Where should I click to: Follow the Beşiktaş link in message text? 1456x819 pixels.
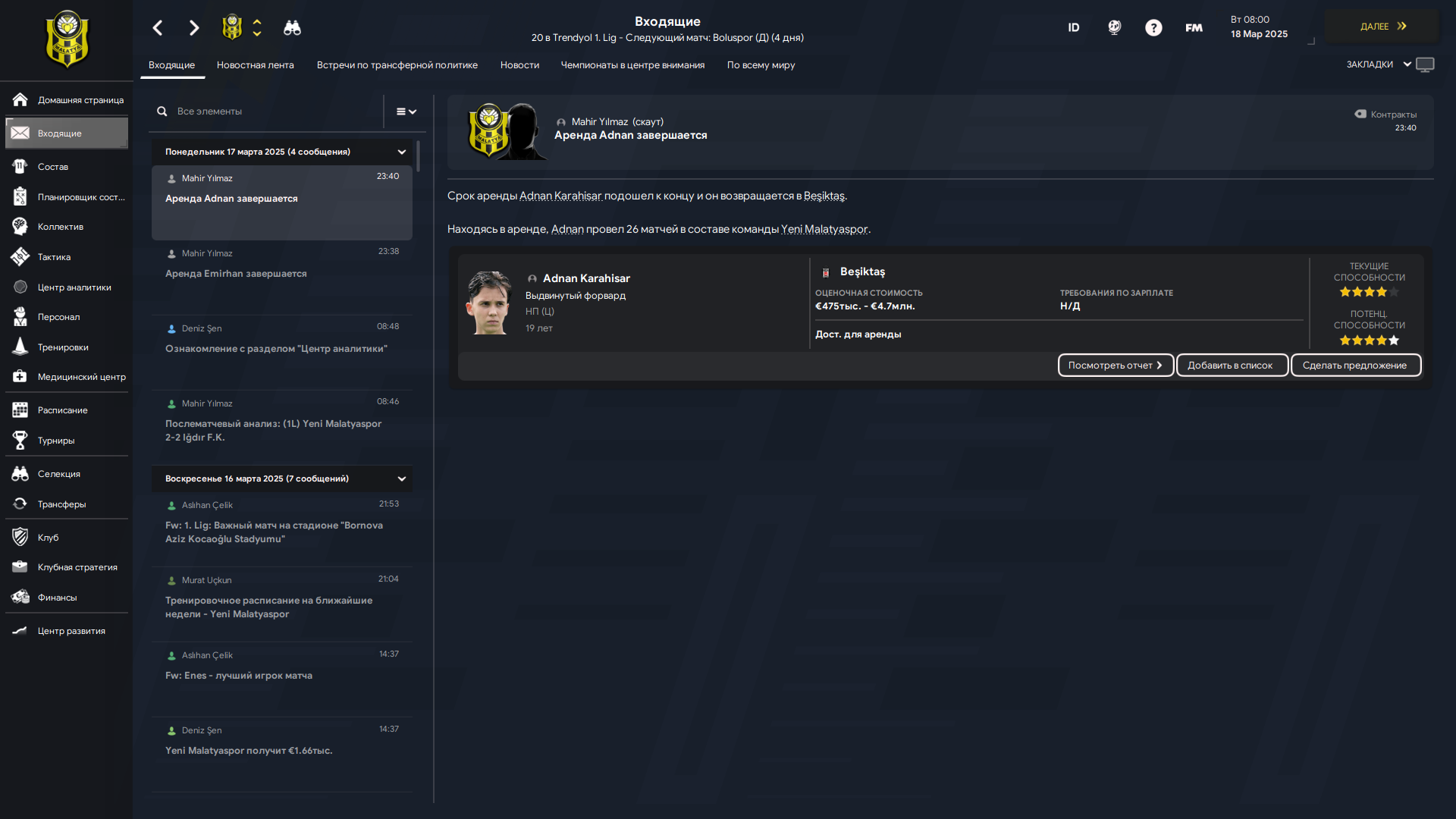(x=824, y=196)
